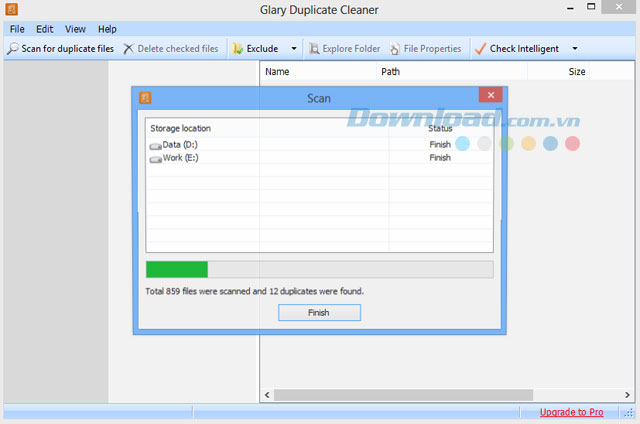Click the magnifier icon for Scan for duplicate files

(x=13, y=49)
